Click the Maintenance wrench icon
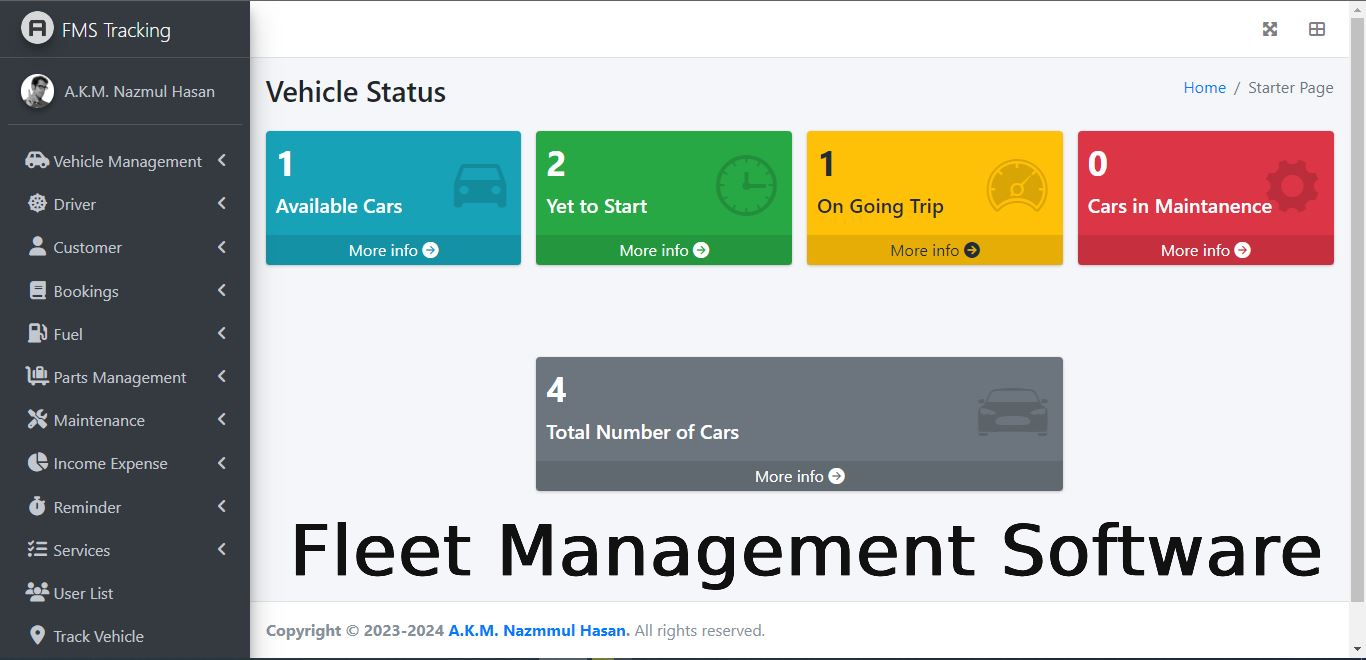This screenshot has width=1366, height=660. point(37,420)
